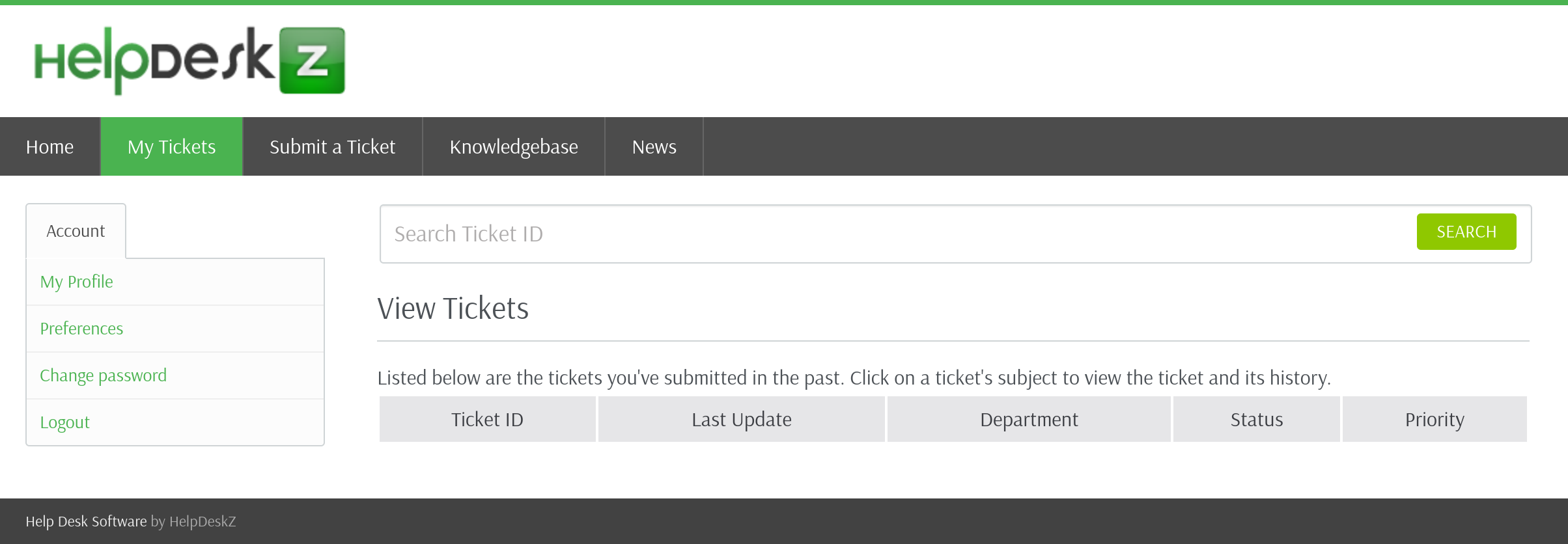Click the Priority column header
The image size is (1568, 544).
pos(1435,420)
